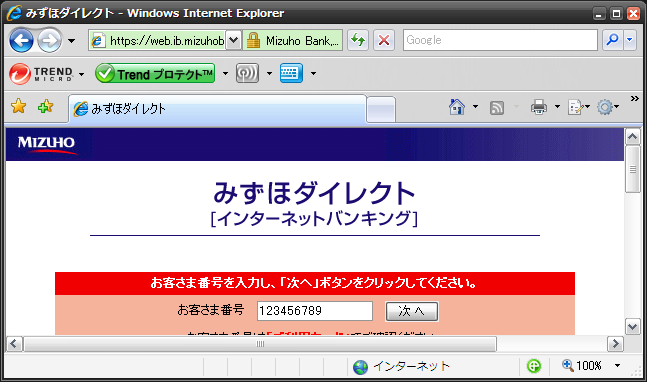Click the Home page icon

[457, 107]
